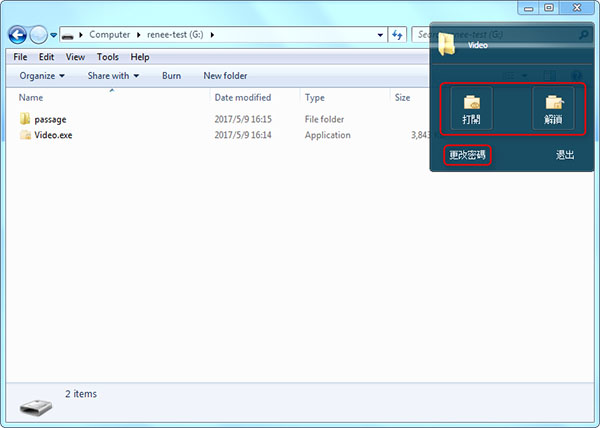Open the Tools menu
Screen dimensions: 600x428
tap(107, 57)
